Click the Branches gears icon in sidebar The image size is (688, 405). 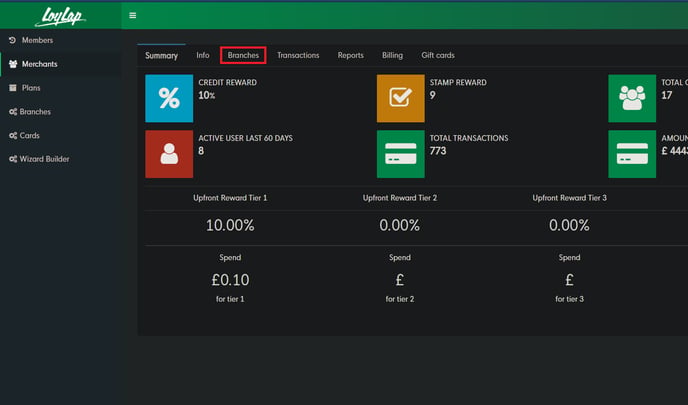(13, 112)
